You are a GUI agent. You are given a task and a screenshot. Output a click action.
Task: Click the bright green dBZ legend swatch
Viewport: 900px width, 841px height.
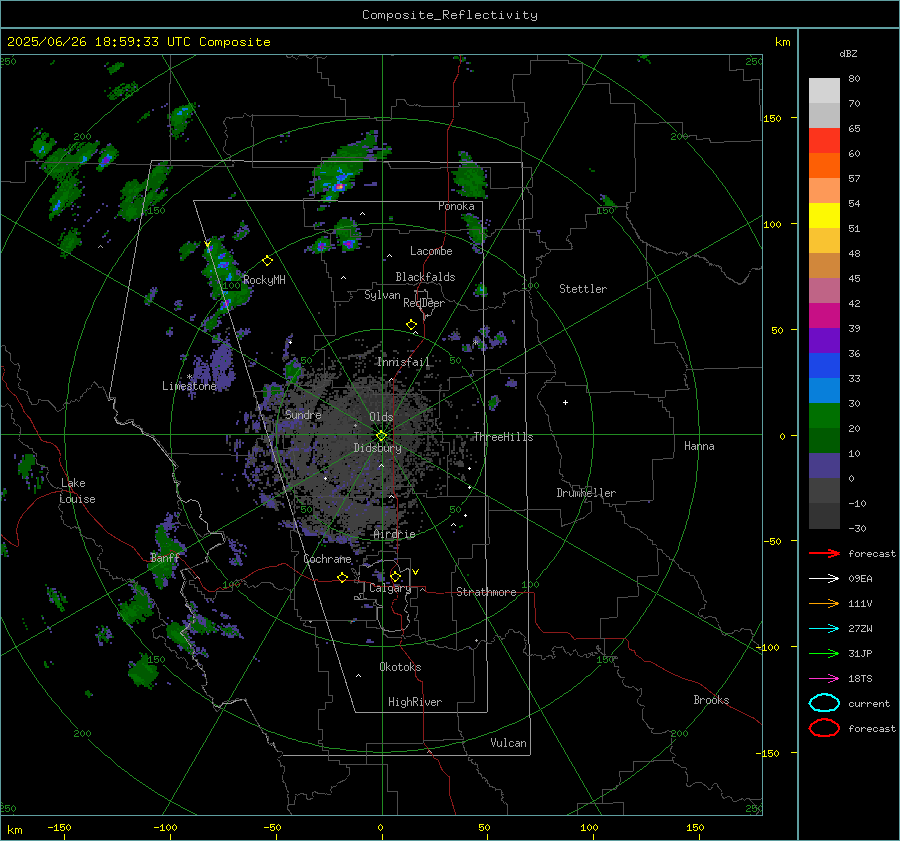824,415
